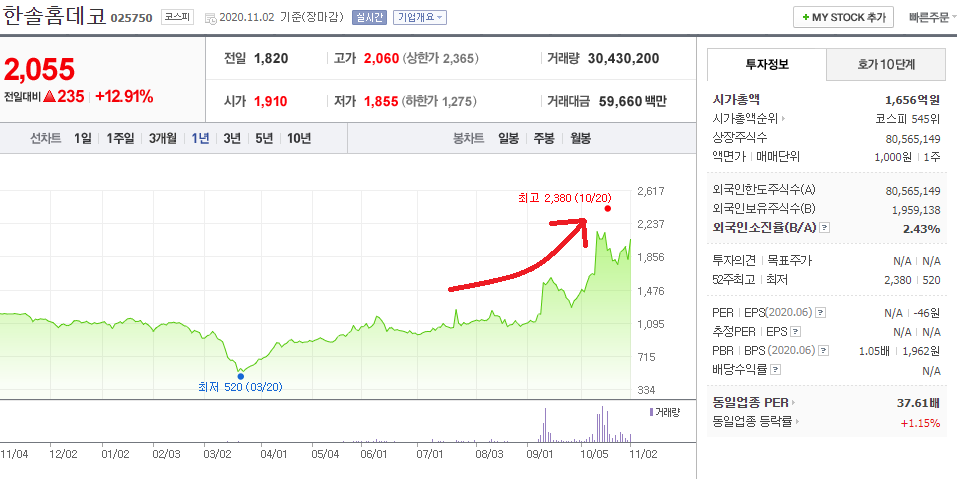960x479 pixels.
Task: Select the 1년 line chart range
Action: [200, 138]
